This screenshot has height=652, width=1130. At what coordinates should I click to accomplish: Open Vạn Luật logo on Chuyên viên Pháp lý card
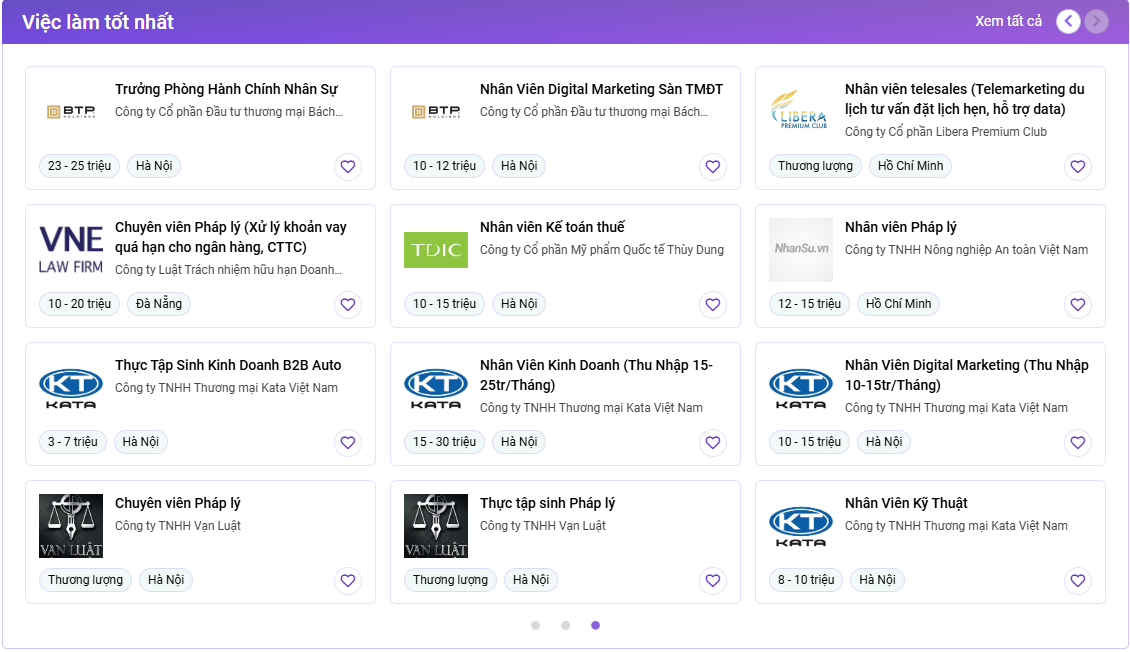71,526
